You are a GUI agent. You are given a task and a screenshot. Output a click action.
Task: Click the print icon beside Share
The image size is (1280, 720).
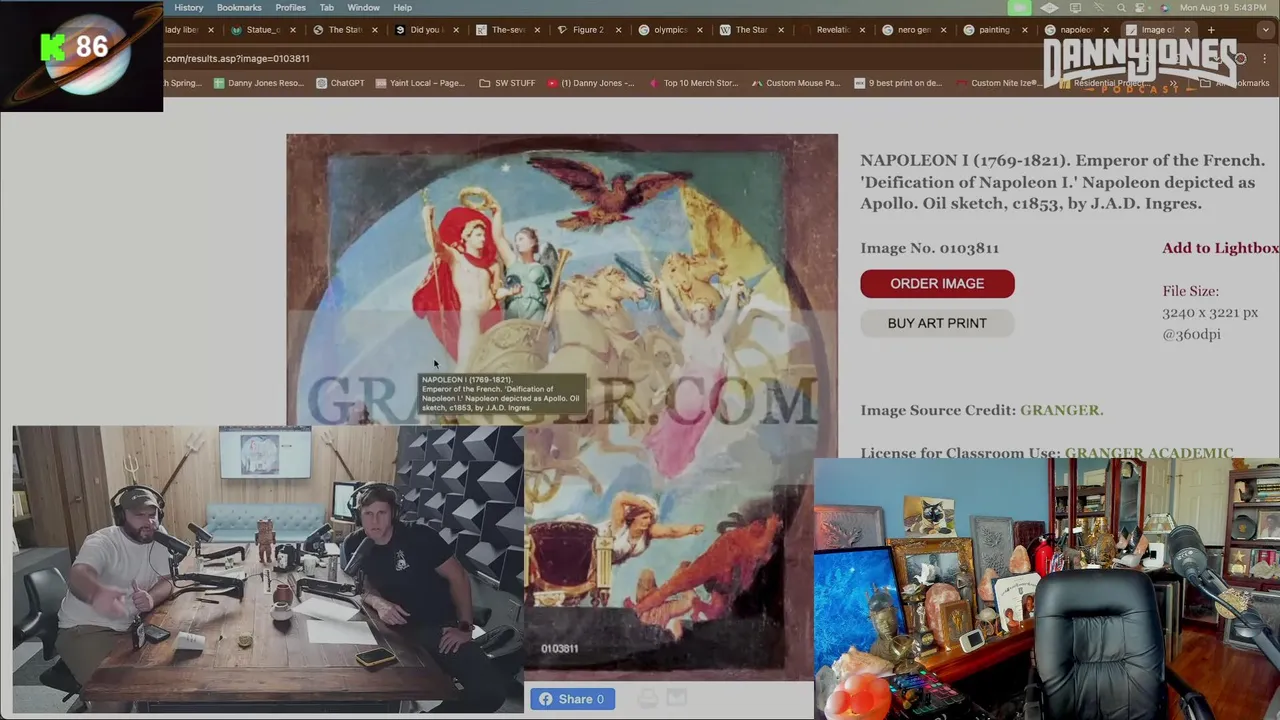[x=647, y=699]
